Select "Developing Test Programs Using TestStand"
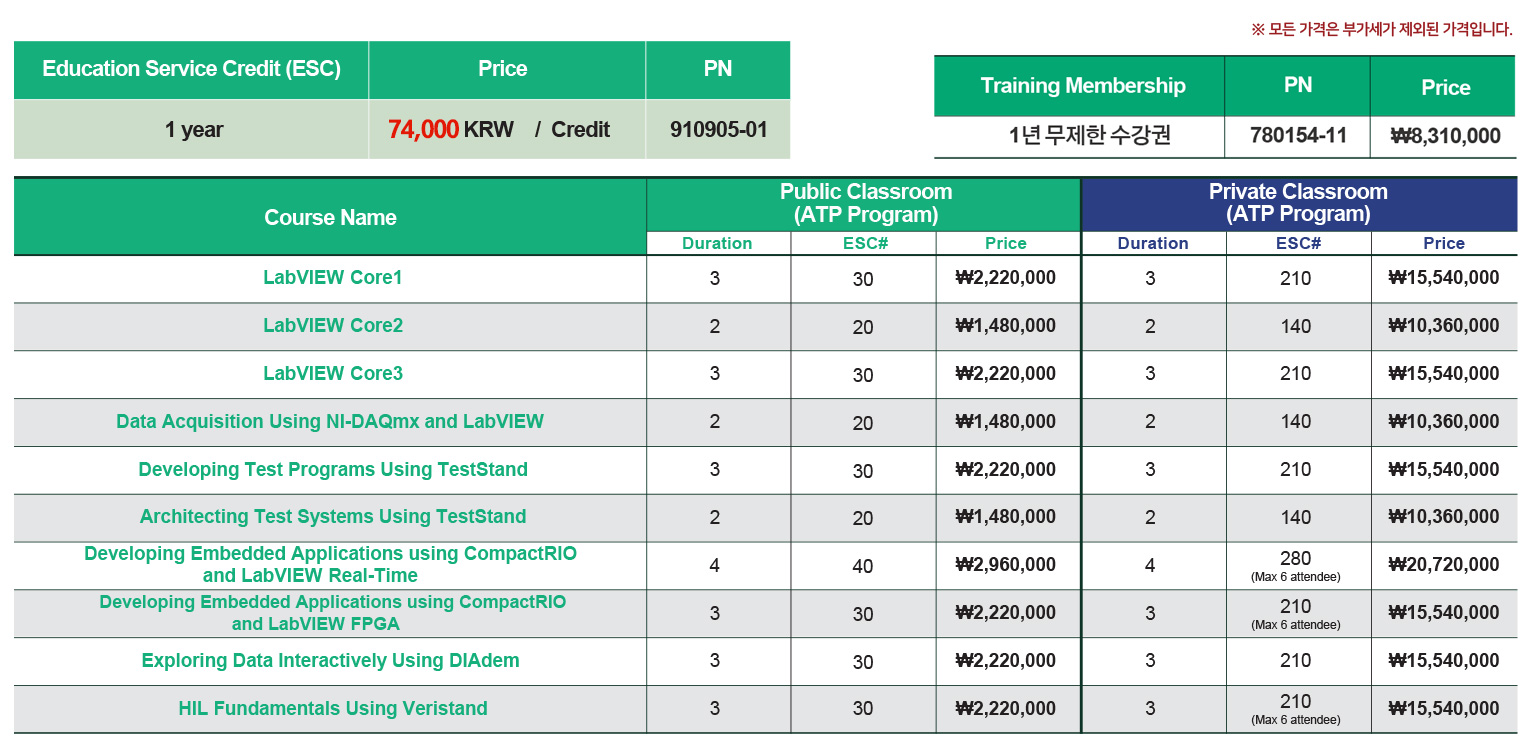This screenshot has width=1530, height=755. click(333, 470)
